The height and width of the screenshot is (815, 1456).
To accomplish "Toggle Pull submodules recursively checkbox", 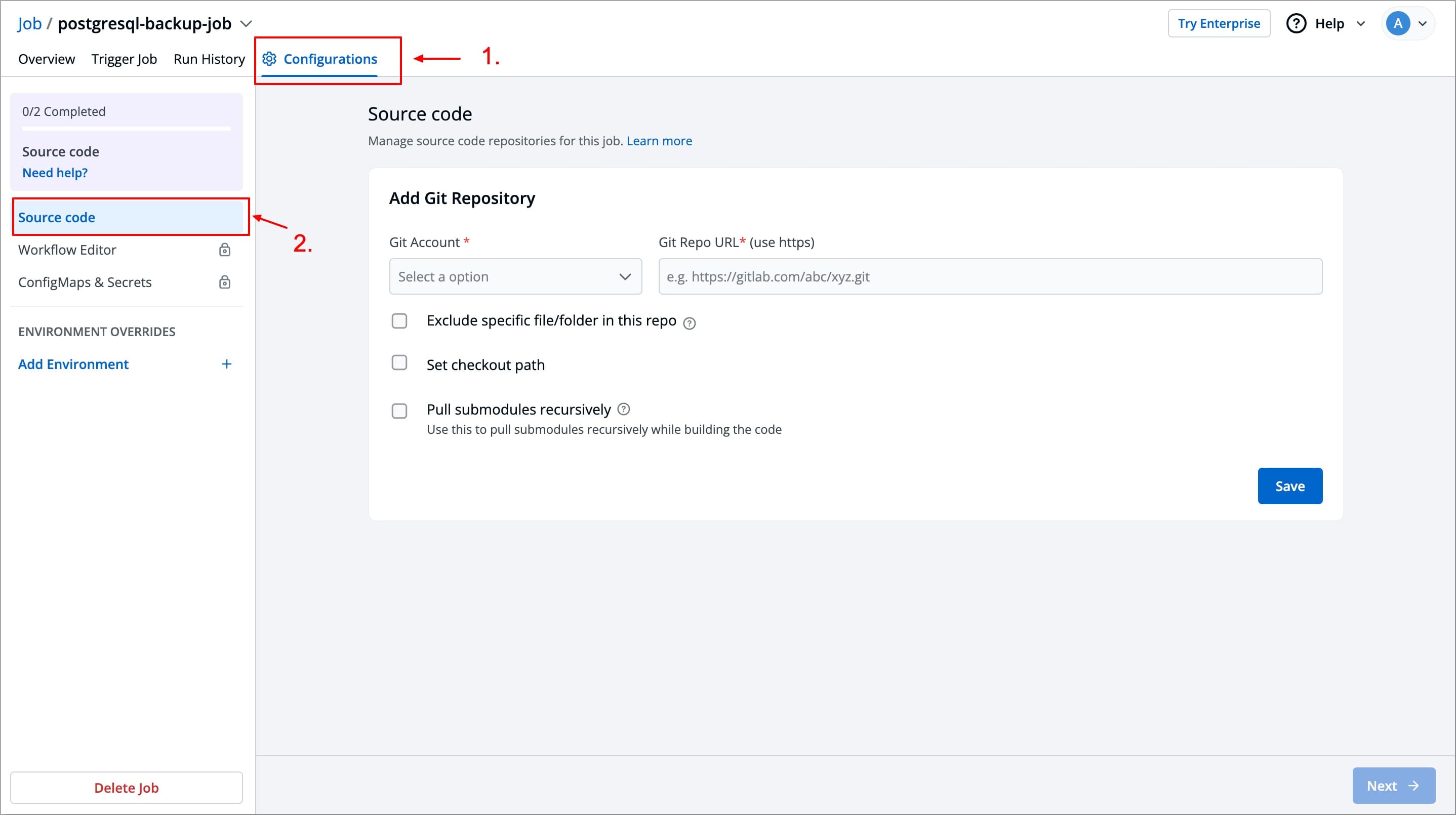I will click(x=399, y=411).
